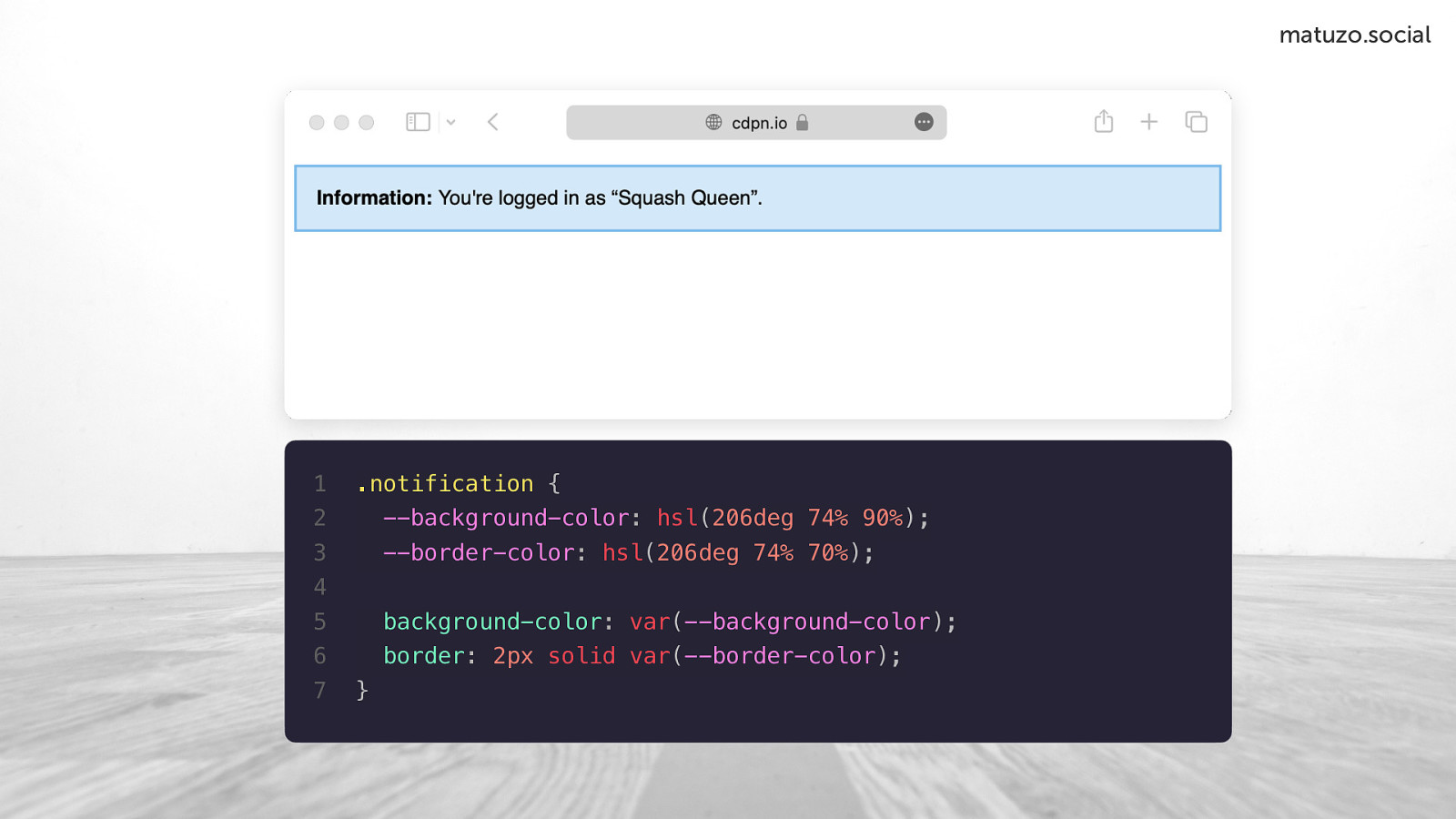The height and width of the screenshot is (819, 1456).
Task: Maximize window with the third dot
Action: pos(366,122)
